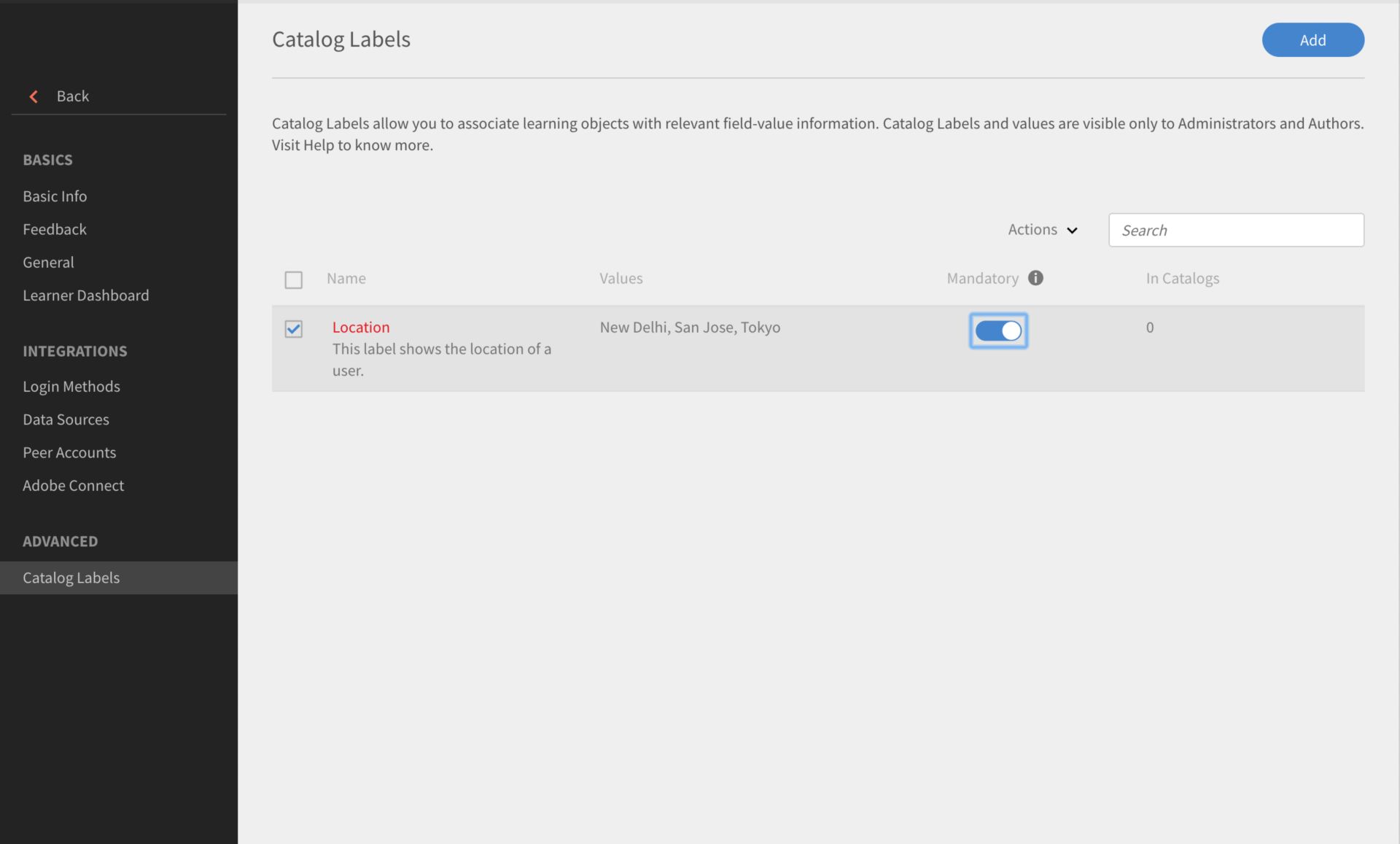The image size is (1400, 844).
Task: Open Login Methods page
Action: (x=71, y=387)
